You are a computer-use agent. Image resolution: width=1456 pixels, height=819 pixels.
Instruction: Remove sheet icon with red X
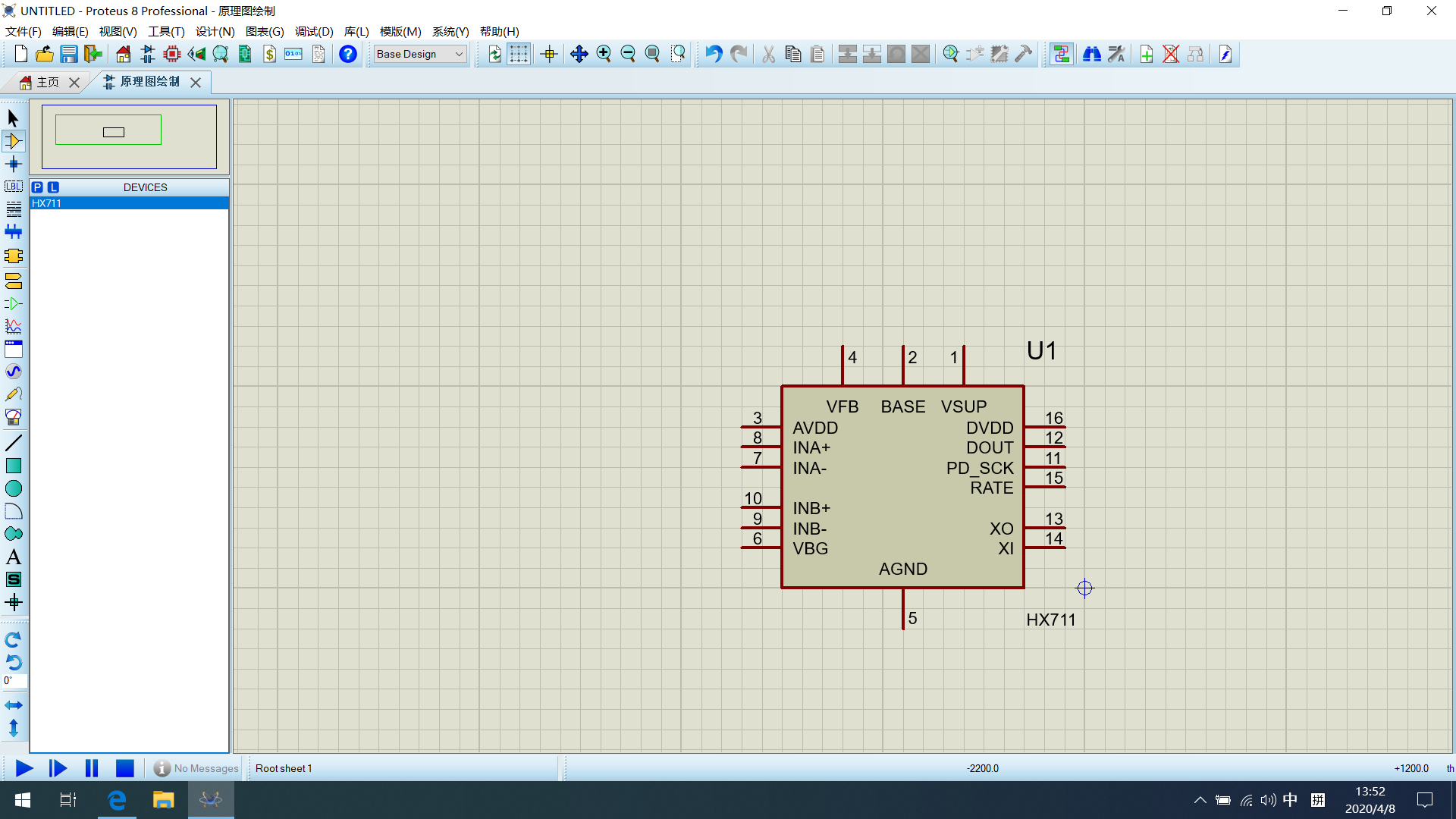[x=1171, y=54]
